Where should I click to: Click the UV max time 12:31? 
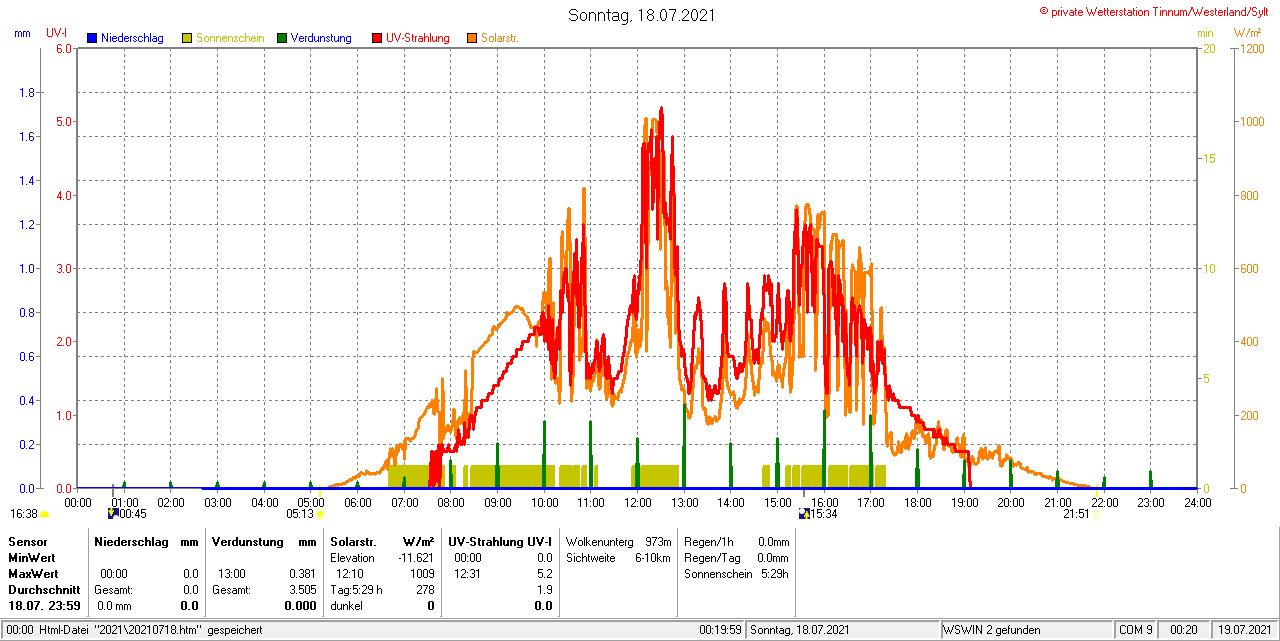click(467, 574)
